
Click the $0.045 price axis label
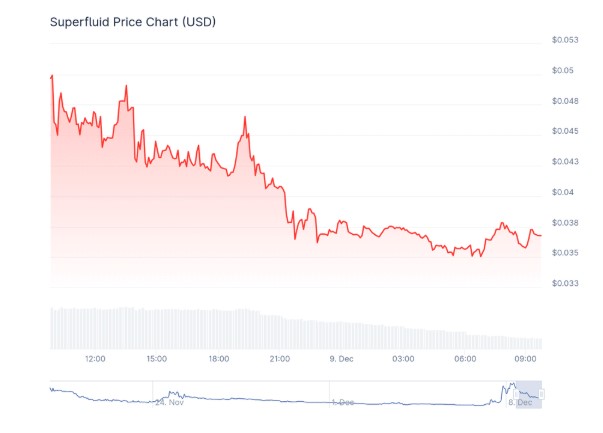tap(565, 131)
